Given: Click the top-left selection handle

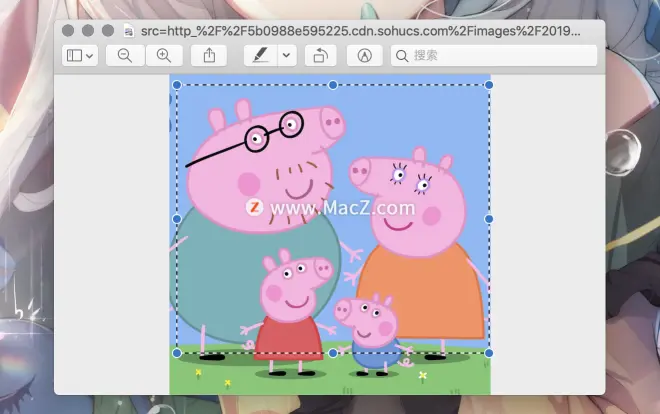Looking at the screenshot, I should [177, 85].
